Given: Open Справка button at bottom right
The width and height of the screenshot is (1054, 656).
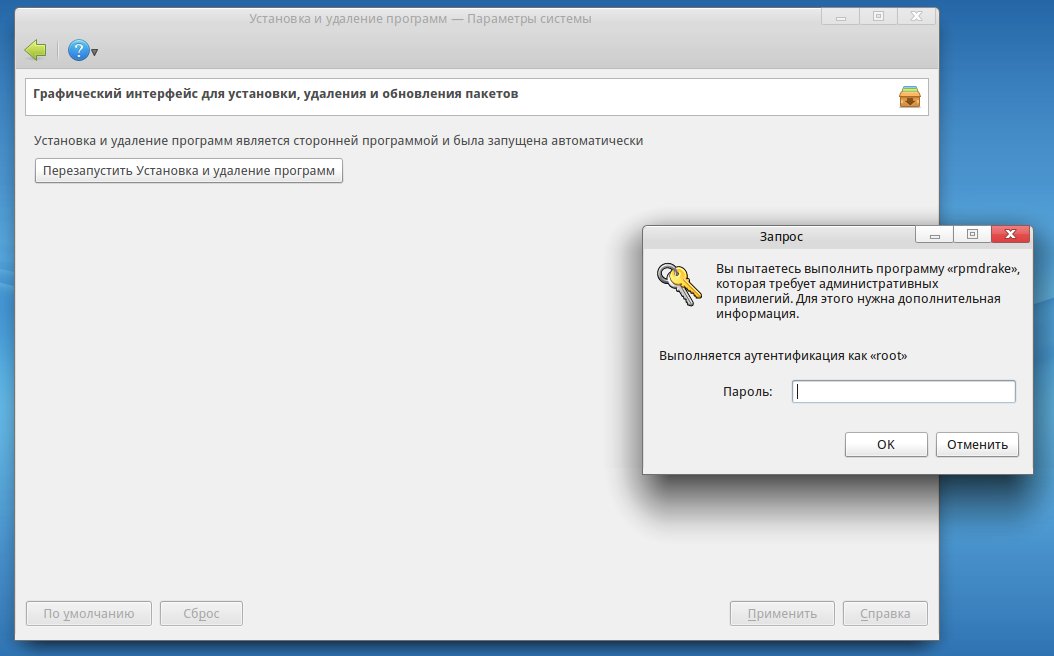Looking at the screenshot, I should click(x=885, y=614).
